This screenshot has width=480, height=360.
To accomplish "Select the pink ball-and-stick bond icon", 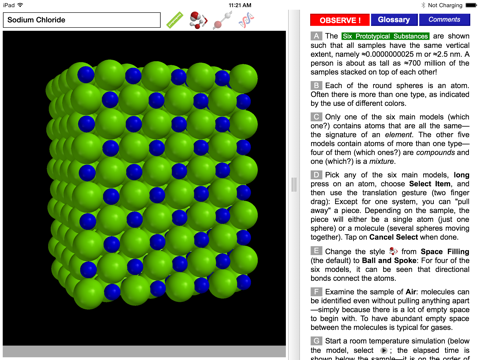I will click(x=223, y=20).
